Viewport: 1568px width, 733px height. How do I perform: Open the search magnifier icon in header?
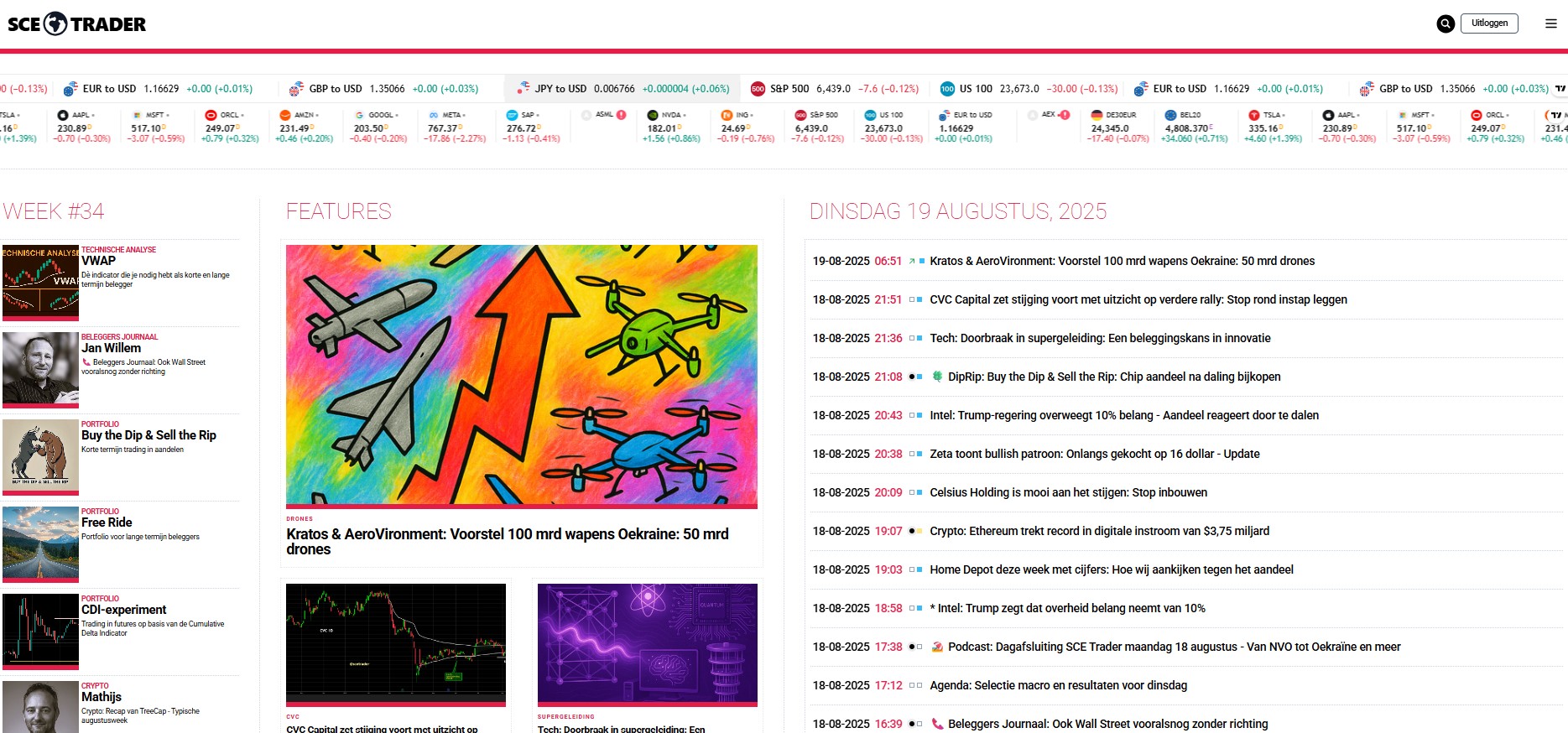click(x=1446, y=23)
